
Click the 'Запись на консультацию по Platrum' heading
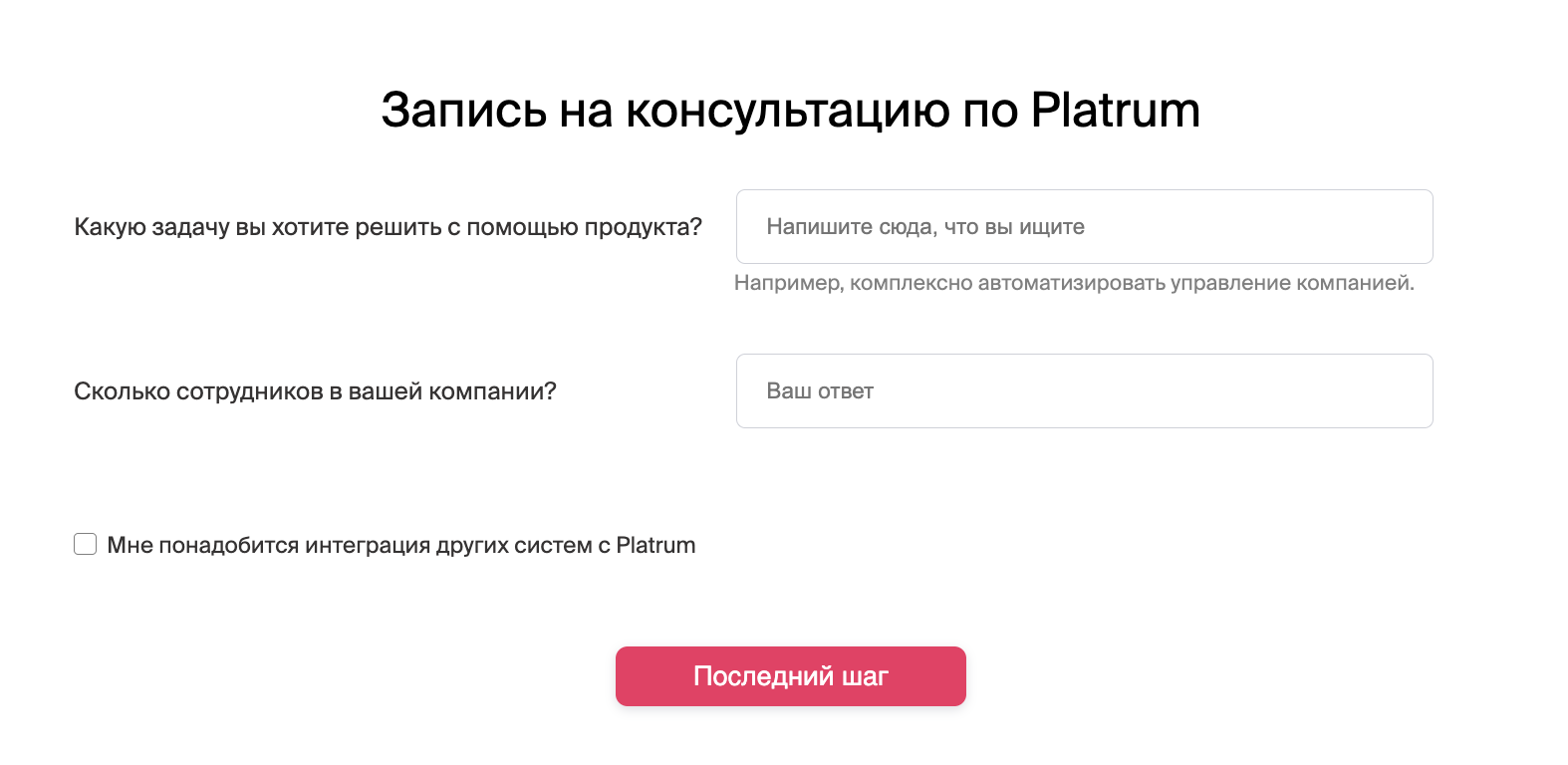[x=790, y=111]
